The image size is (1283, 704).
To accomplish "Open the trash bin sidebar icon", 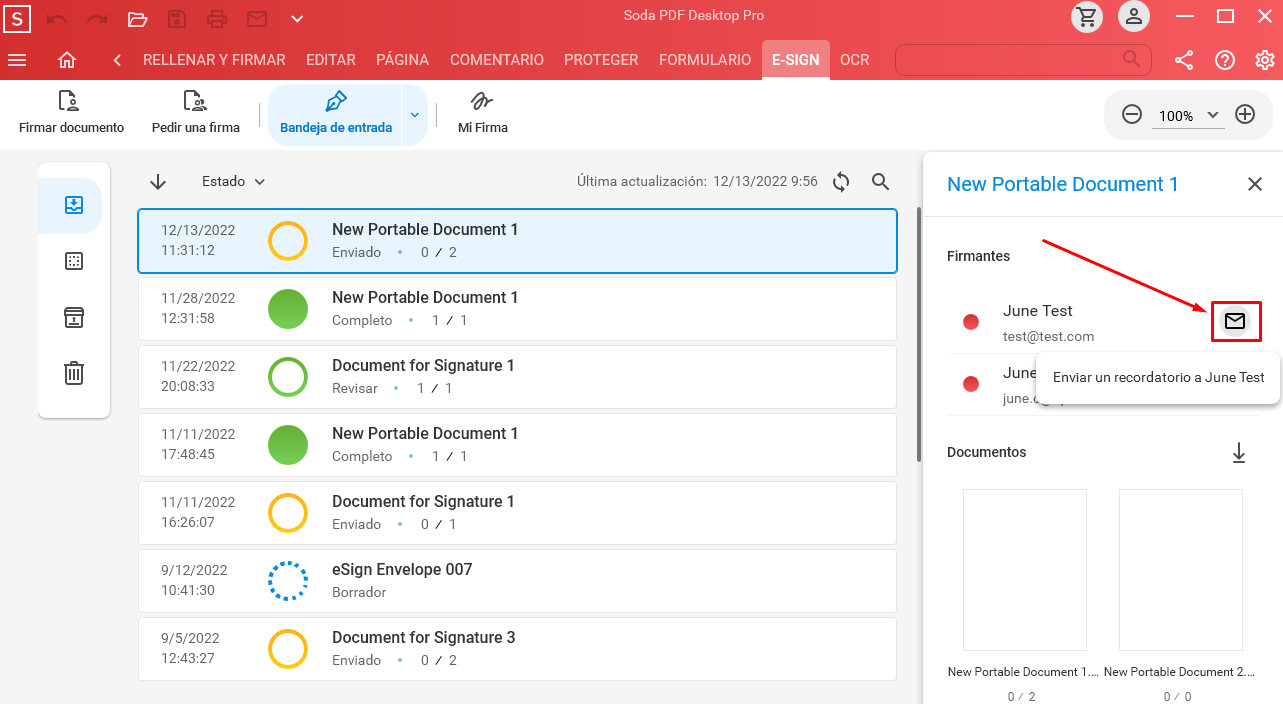I will (74, 373).
